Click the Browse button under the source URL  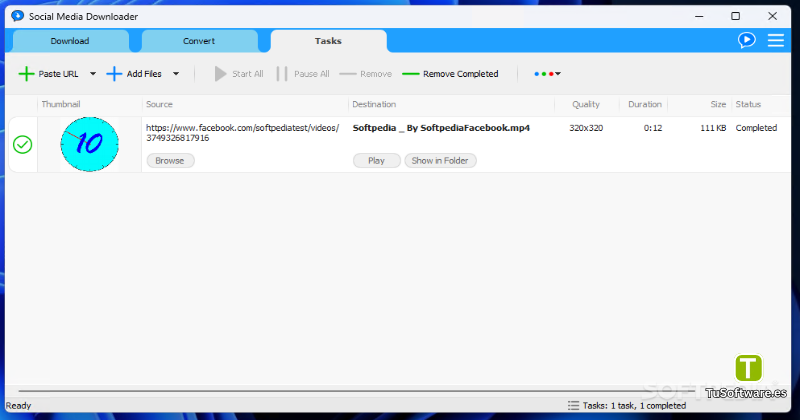tap(170, 161)
